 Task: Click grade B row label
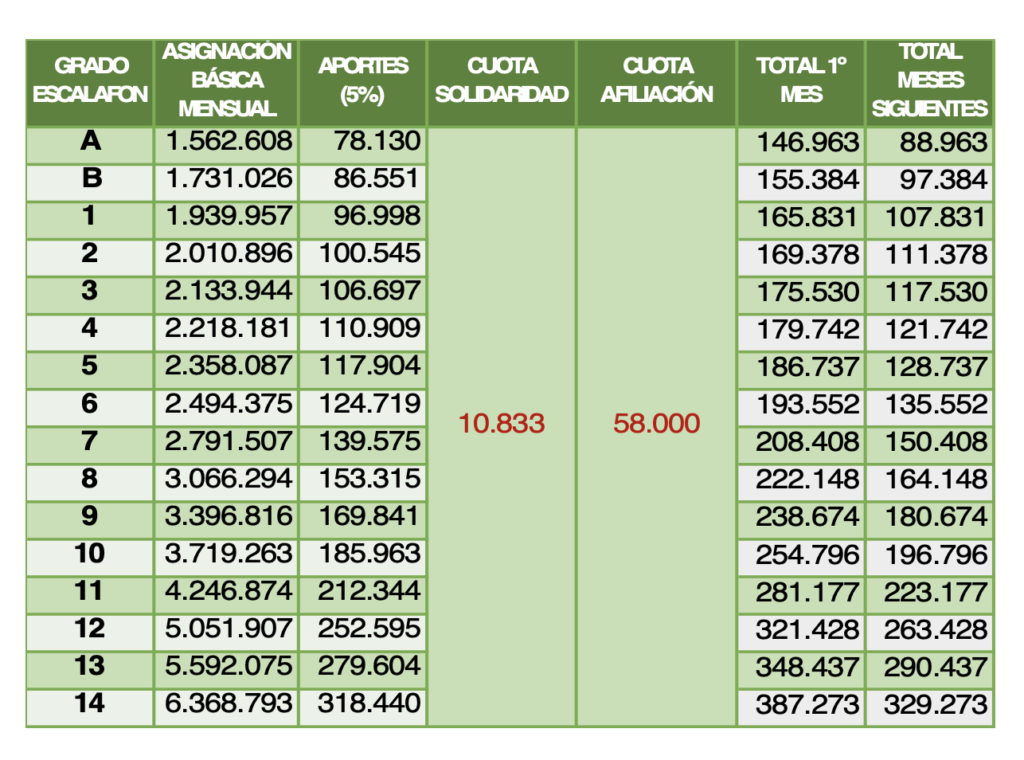(90, 180)
